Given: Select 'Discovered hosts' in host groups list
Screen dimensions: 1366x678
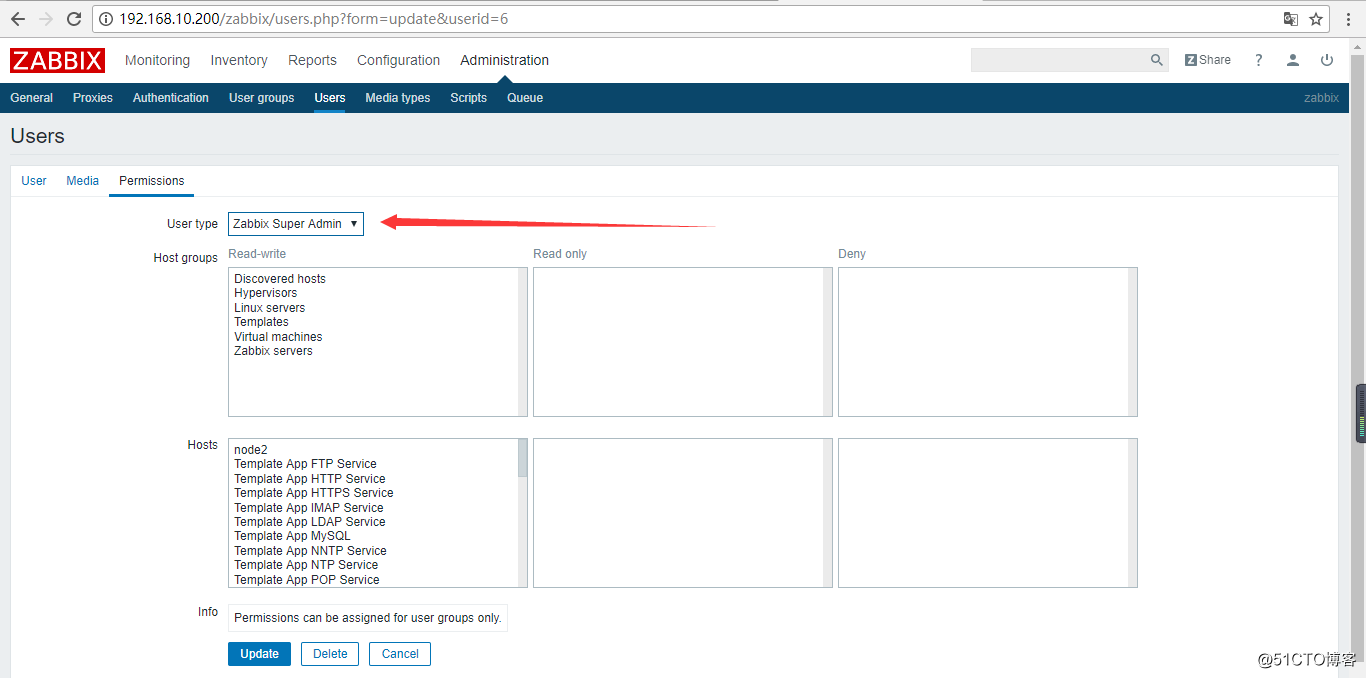Looking at the screenshot, I should point(280,279).
